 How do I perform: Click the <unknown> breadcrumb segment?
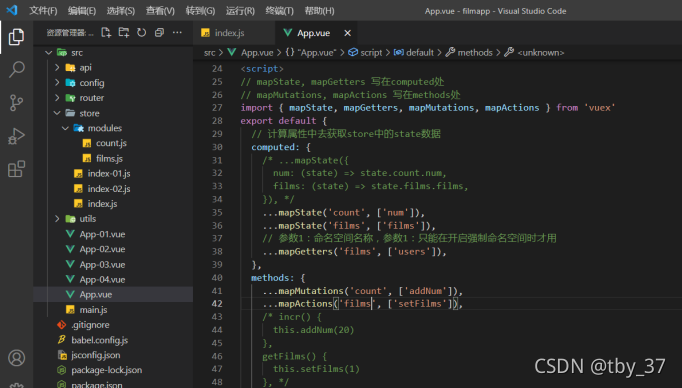534,53
